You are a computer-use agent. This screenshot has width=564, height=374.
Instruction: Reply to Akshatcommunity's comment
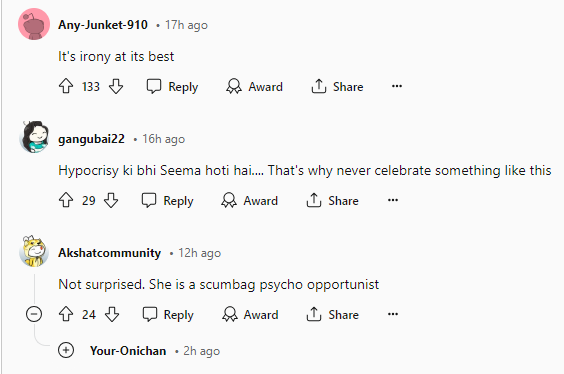(168, 315)
